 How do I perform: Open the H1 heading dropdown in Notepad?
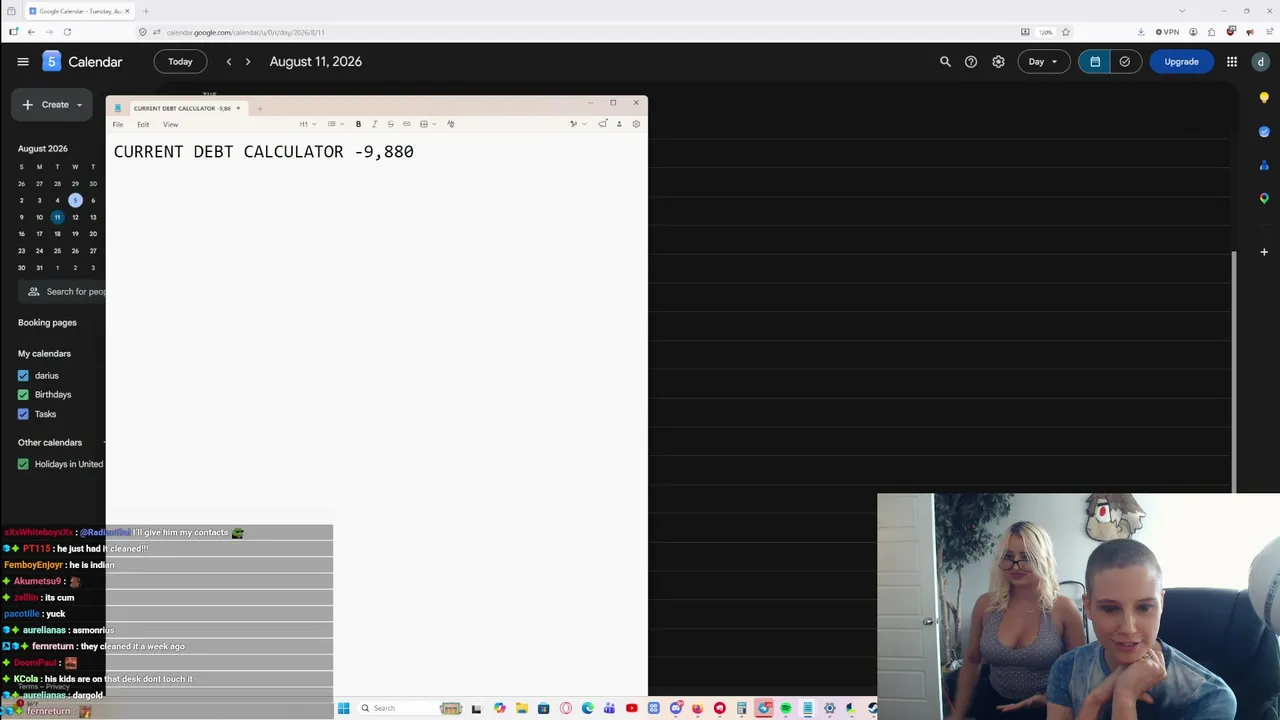coord(307,124)
